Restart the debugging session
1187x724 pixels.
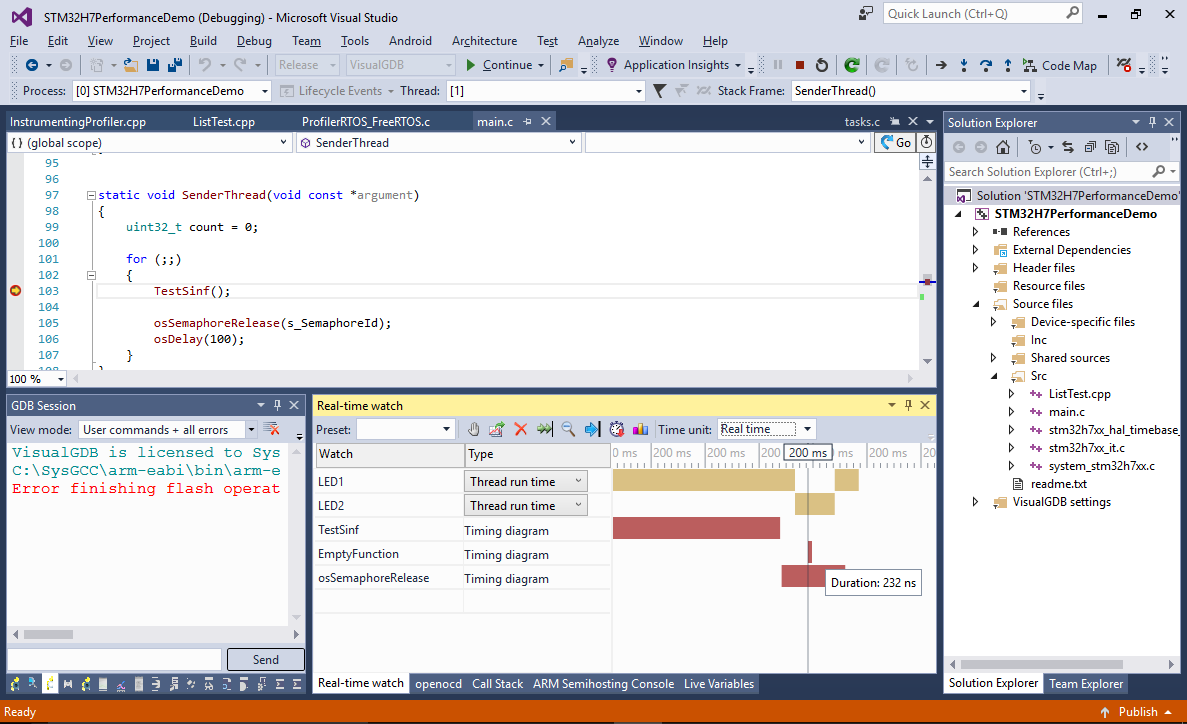click(x=822, y=65)
